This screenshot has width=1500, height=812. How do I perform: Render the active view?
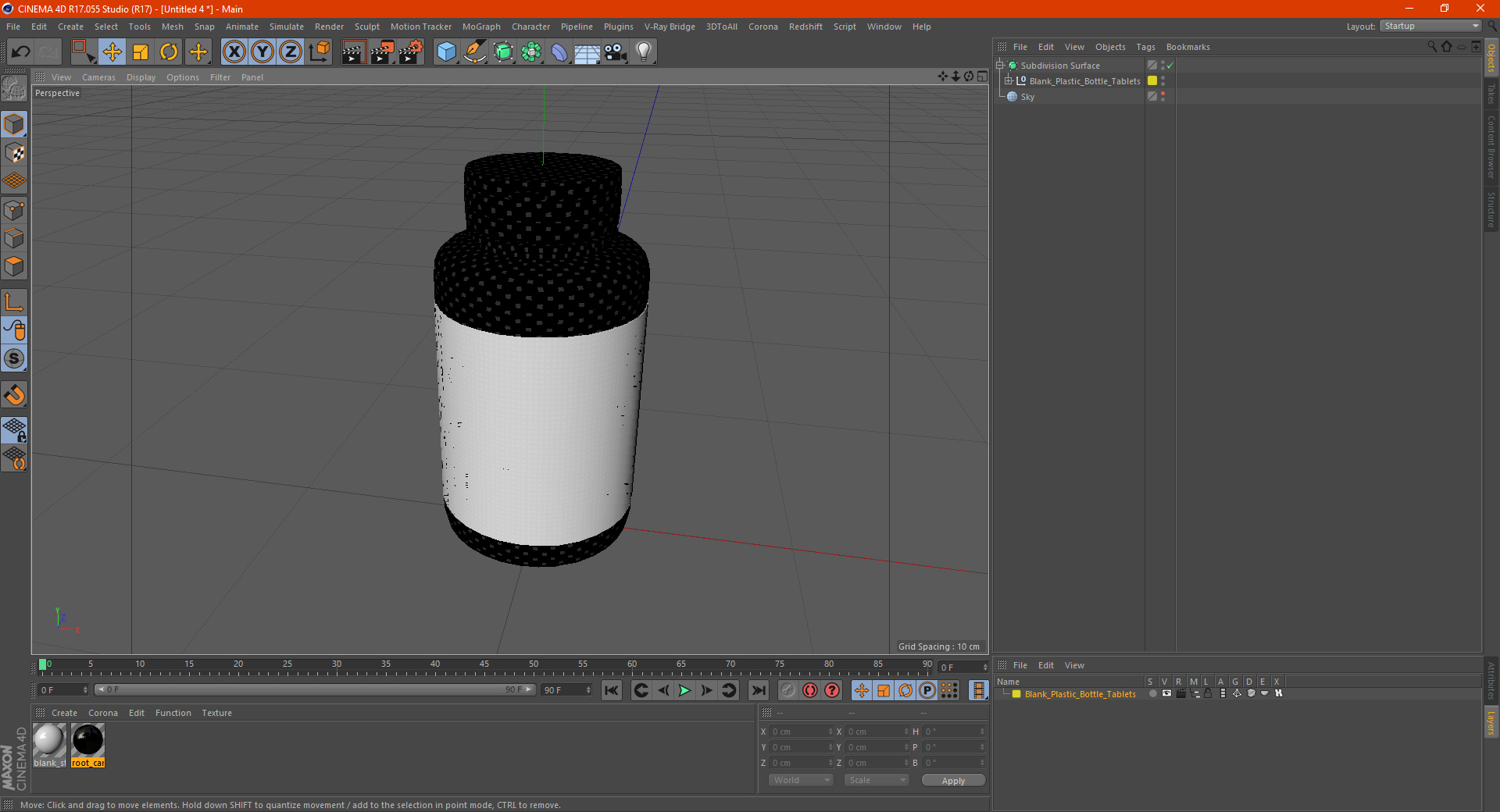[x=353, y=52]
